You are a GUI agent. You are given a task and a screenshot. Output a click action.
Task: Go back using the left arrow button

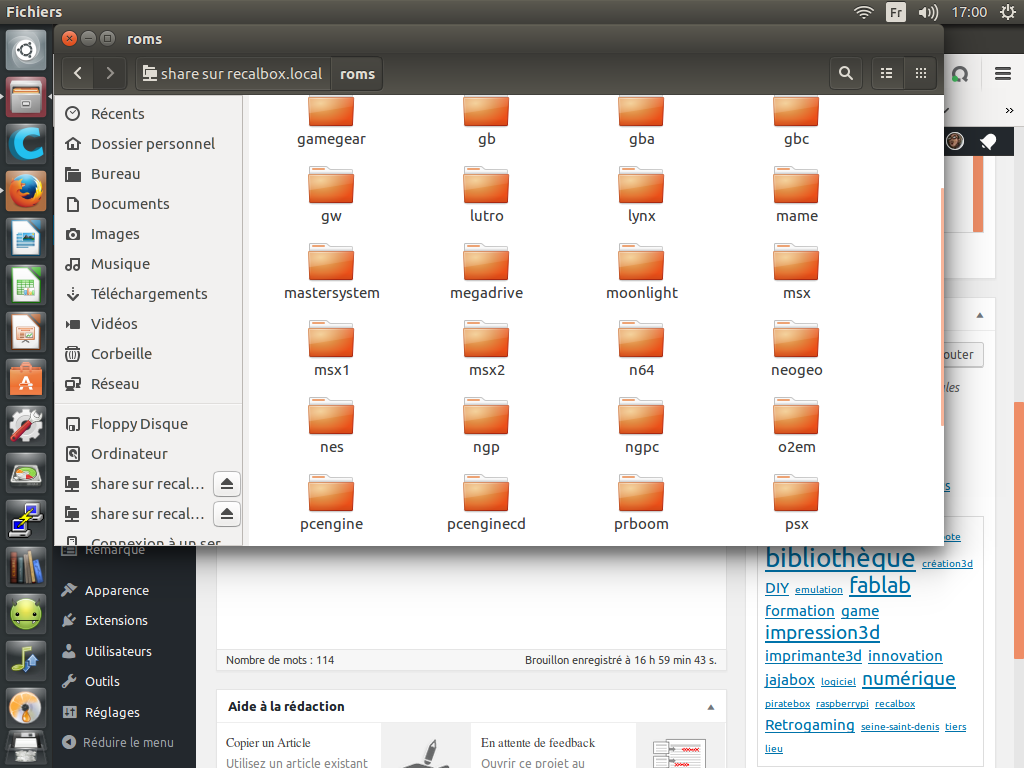pos(78,73)
